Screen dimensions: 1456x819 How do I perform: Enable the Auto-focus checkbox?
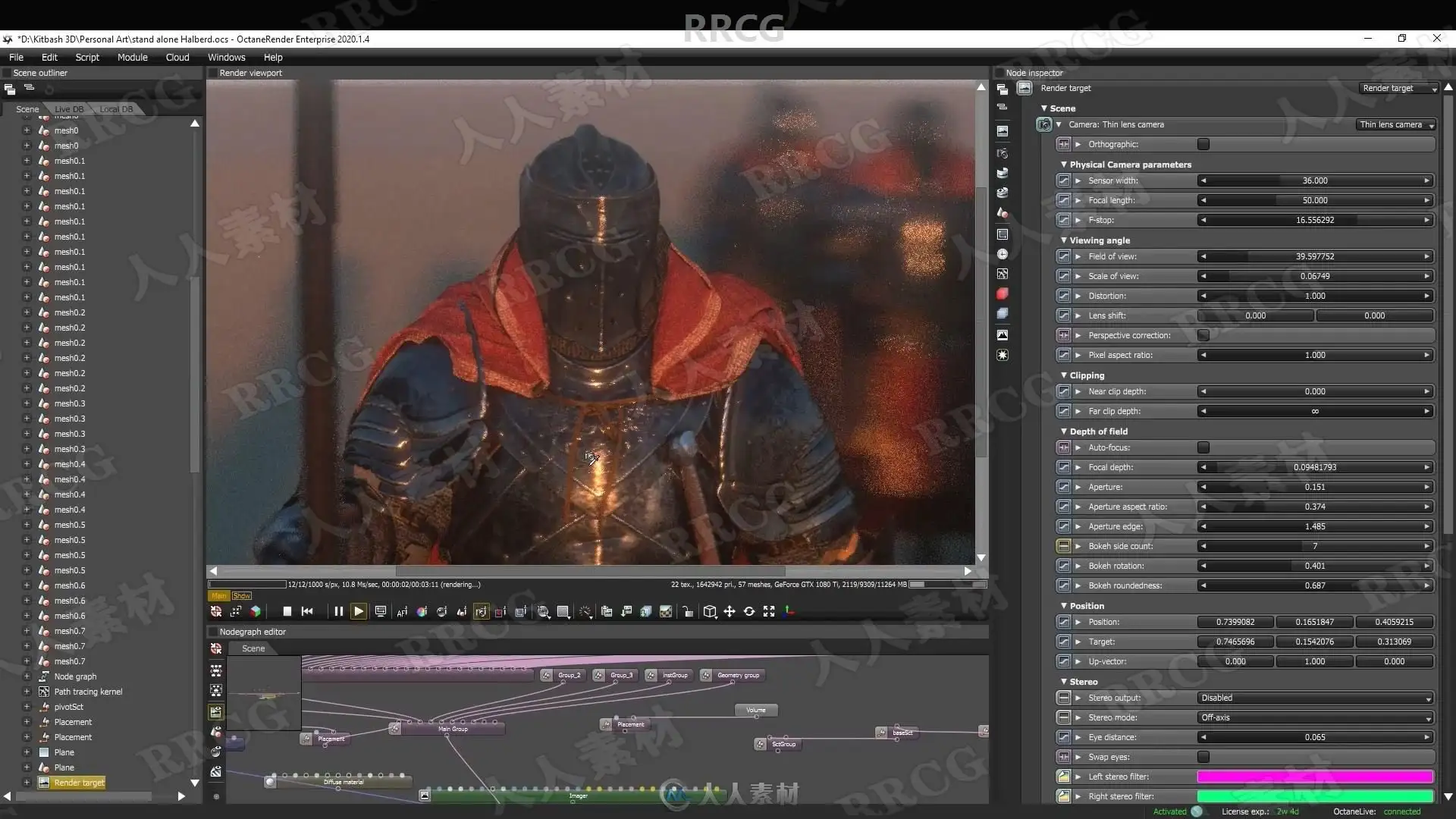pyautogui.click(x=1203, y=447)
